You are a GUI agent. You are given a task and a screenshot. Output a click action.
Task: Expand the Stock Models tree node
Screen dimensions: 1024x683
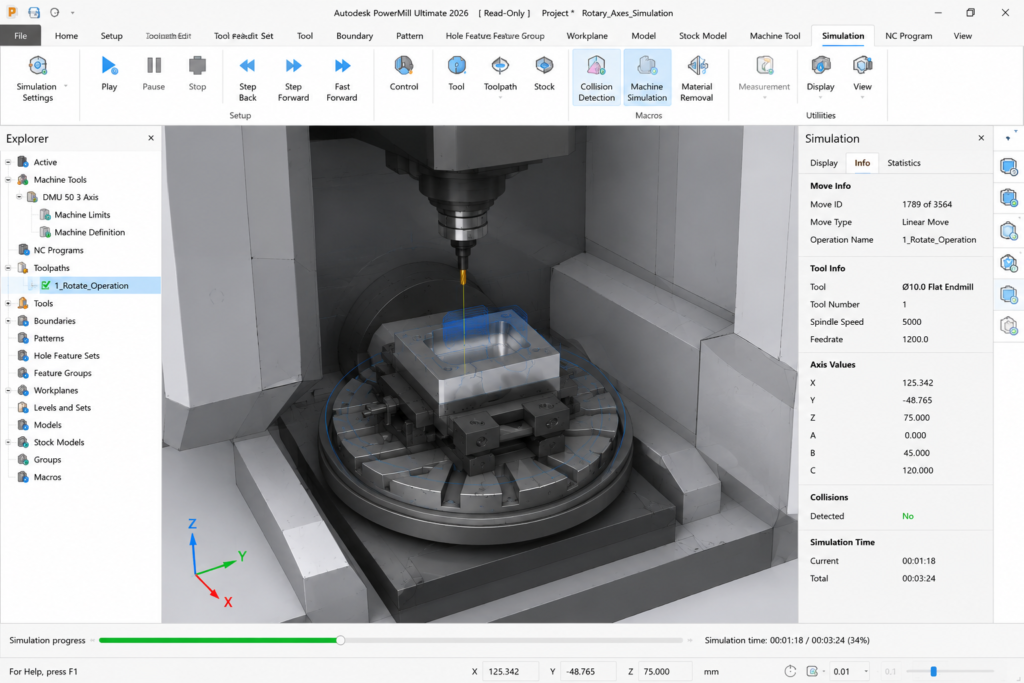[8, 442]
